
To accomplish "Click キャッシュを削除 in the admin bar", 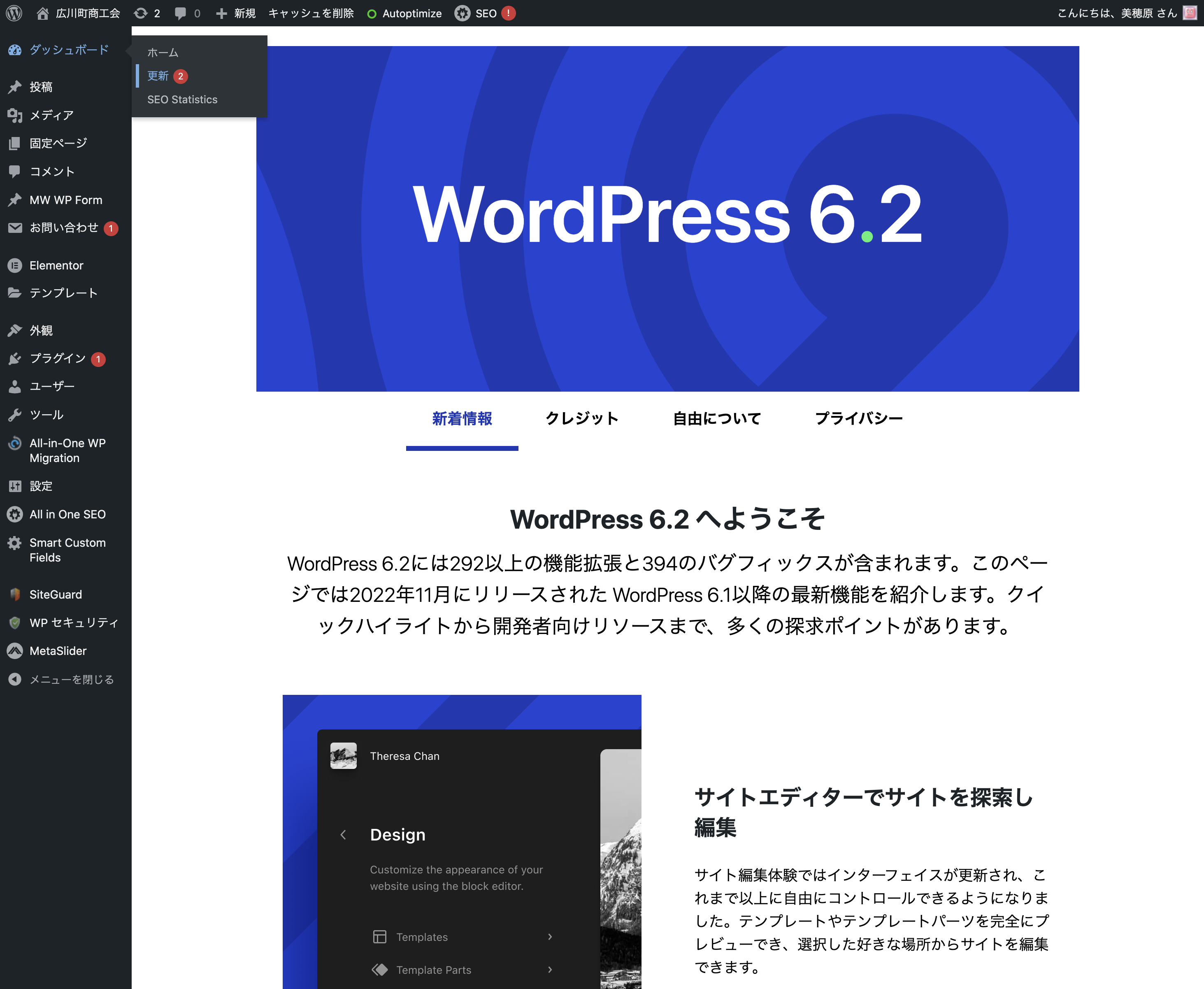I will pos(311,13).
